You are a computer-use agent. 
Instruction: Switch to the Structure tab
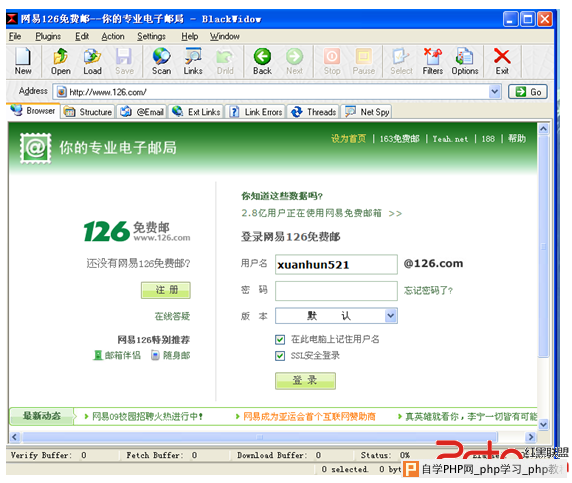click(x=88, y=112)
